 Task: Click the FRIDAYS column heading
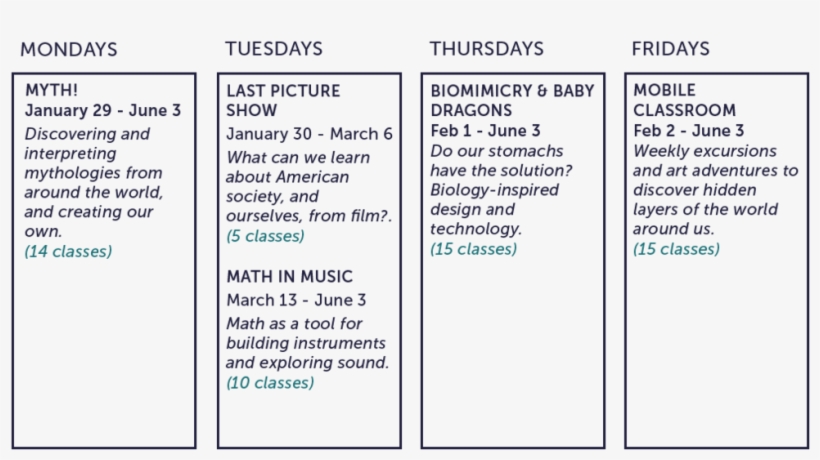670,49
